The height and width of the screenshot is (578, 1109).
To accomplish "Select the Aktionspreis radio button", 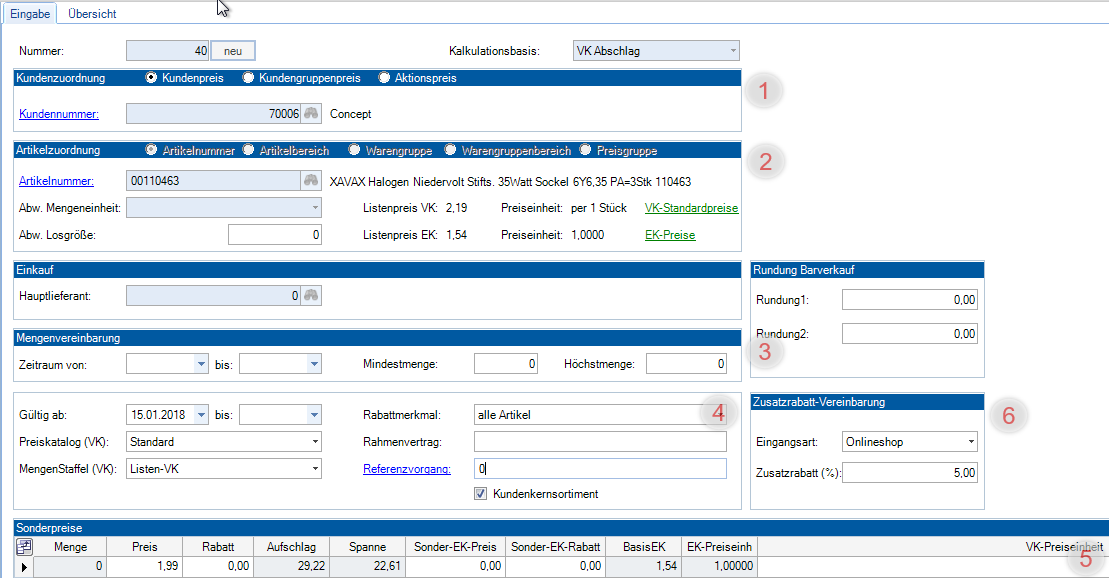I will pyautogui.click(x=384, y=78).
